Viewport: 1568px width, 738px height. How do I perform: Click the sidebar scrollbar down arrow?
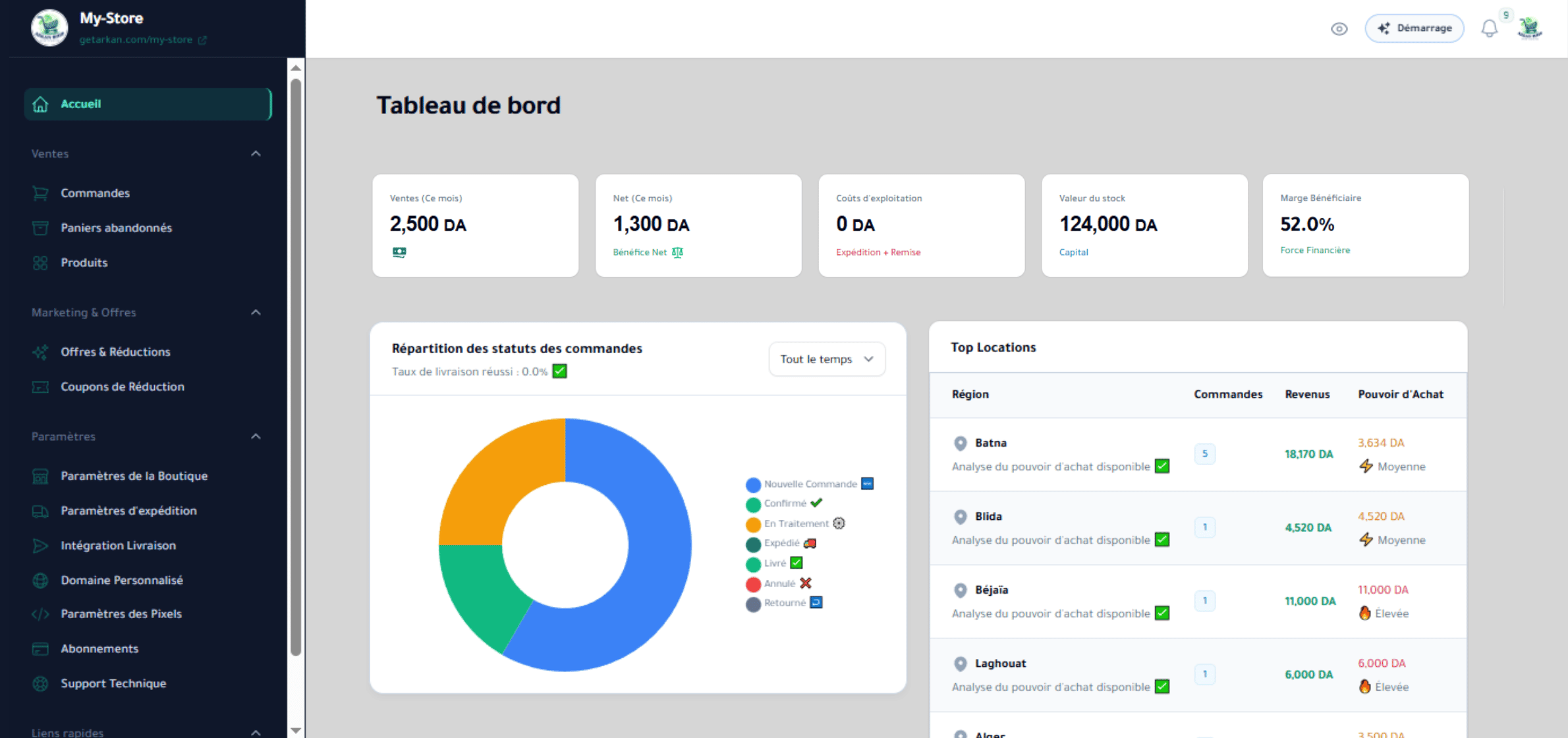click(296, 730)
